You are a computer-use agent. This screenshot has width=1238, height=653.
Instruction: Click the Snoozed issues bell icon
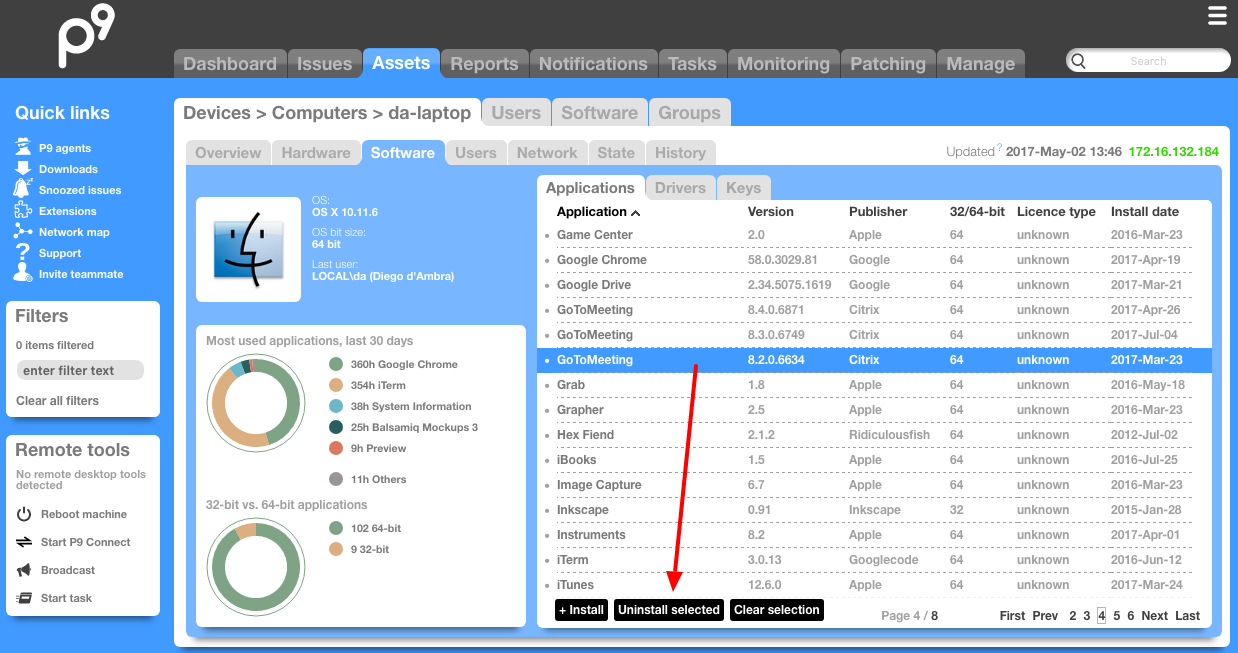(x=22, y=189)
